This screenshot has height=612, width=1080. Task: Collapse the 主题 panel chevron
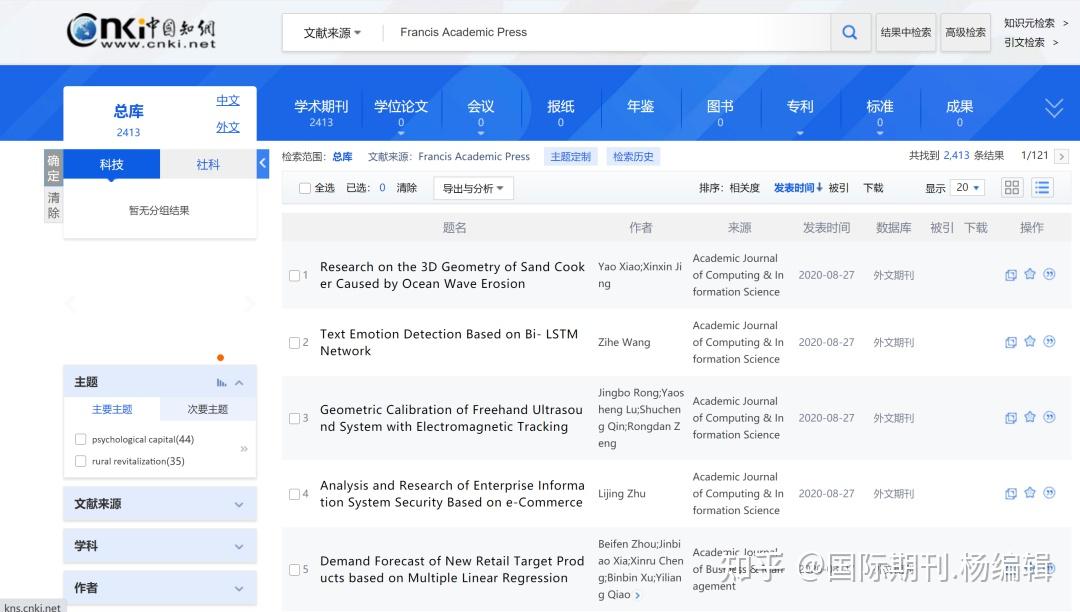click(239, 383)
